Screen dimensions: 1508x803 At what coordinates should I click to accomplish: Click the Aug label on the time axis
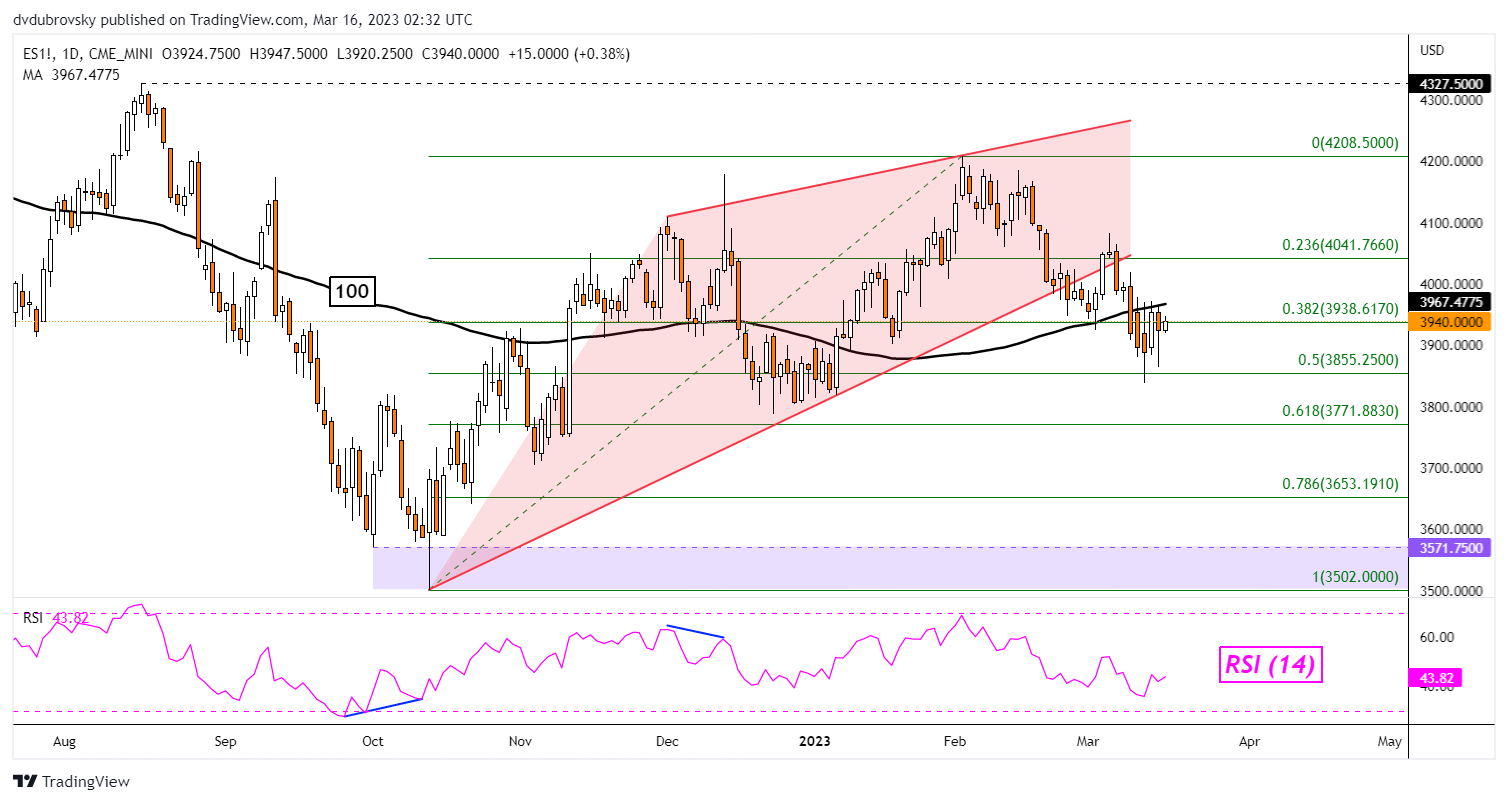click(63, 742)
